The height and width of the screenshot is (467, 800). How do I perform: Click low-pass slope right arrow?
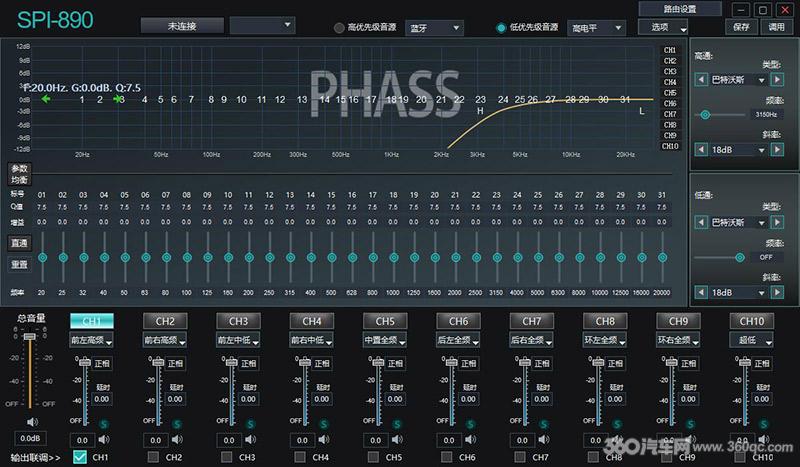(x=777, y=292)
